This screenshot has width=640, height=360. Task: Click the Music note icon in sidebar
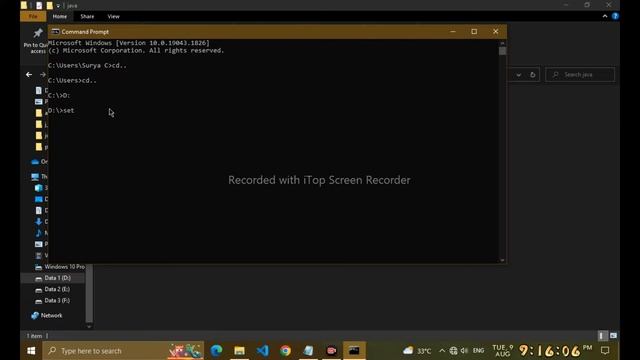pyautogui.click(x=38, y=233)
